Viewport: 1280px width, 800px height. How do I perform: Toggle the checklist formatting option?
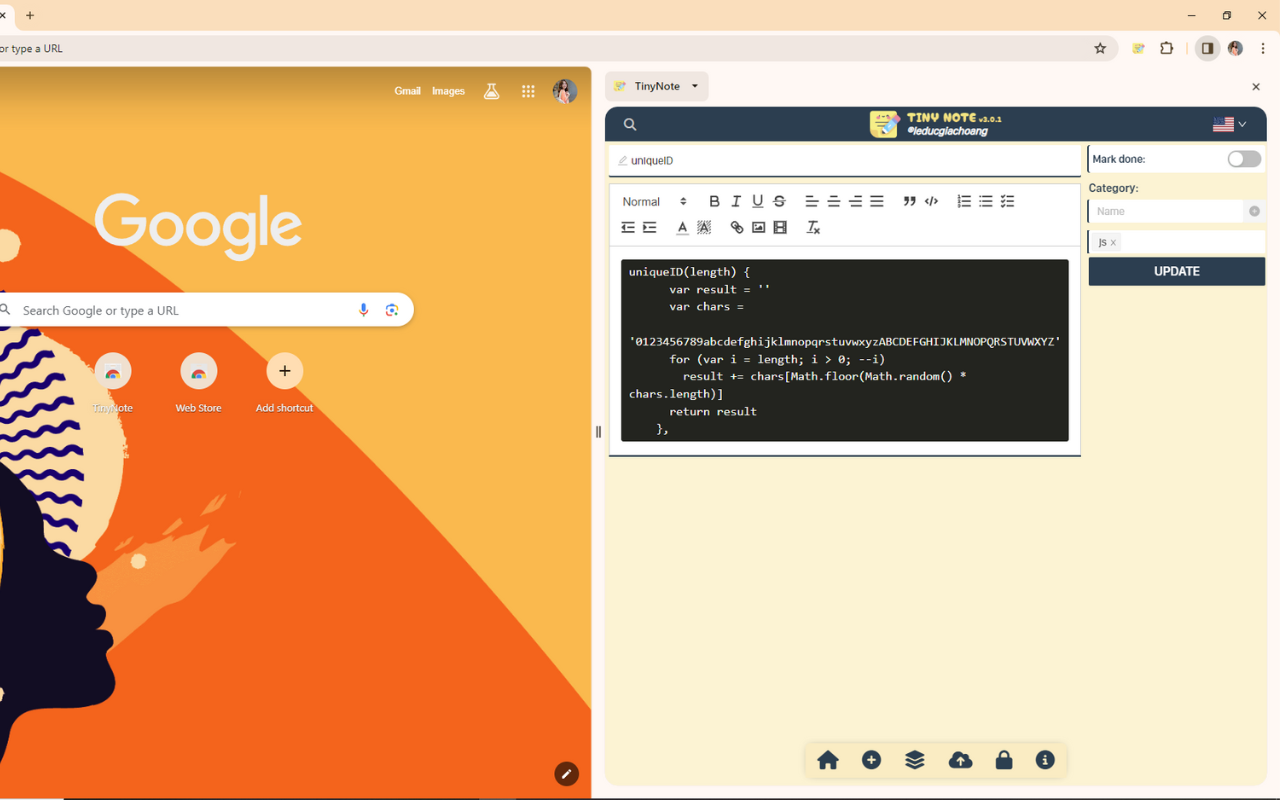point(1007,201)
